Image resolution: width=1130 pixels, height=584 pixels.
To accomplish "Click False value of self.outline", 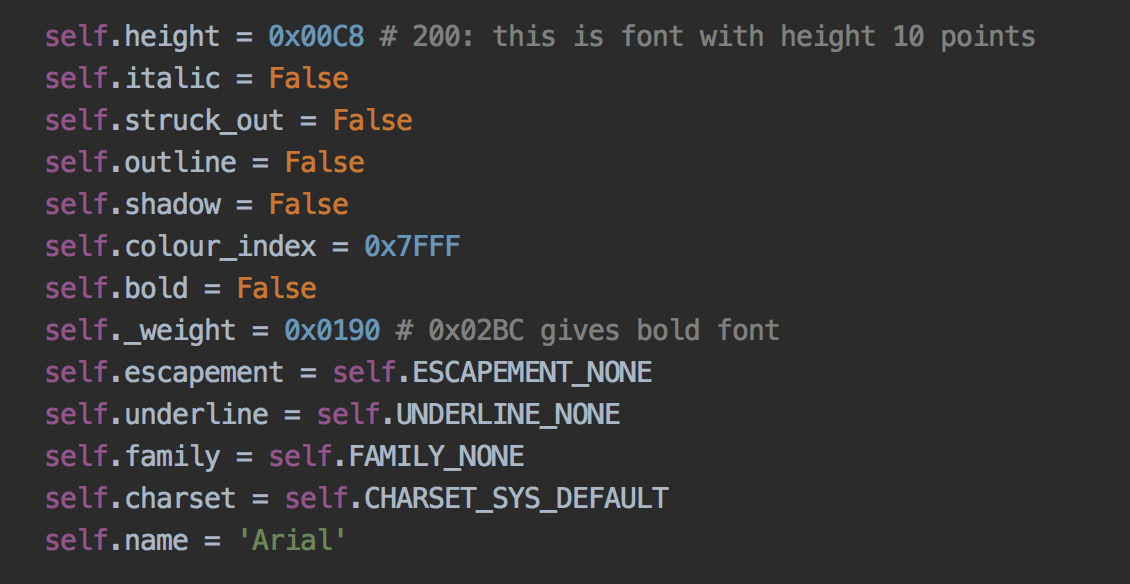I will pos(324,162).
